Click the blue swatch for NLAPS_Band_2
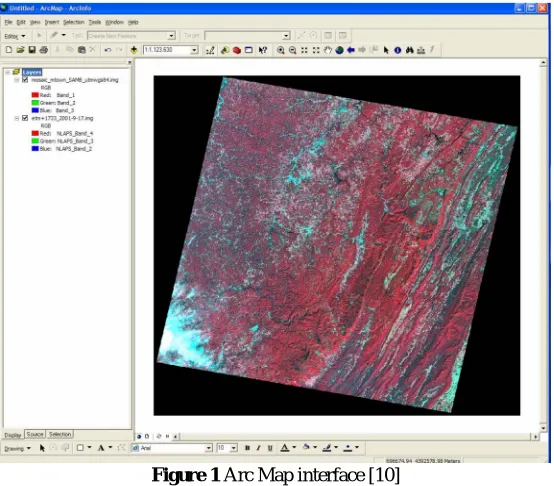Viewport: 554px width, 486px height. tap(35, 149)
